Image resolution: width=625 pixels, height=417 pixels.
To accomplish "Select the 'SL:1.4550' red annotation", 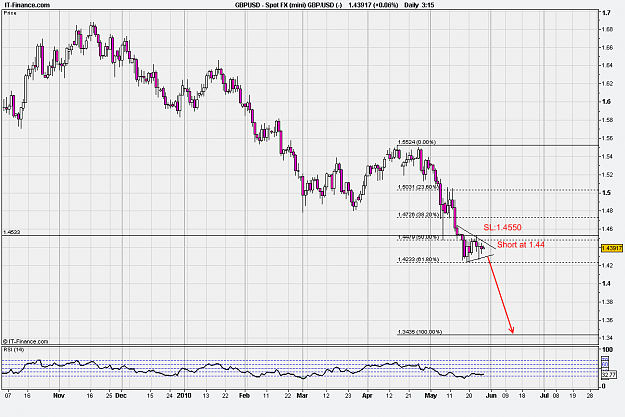I will coord(502,228).
